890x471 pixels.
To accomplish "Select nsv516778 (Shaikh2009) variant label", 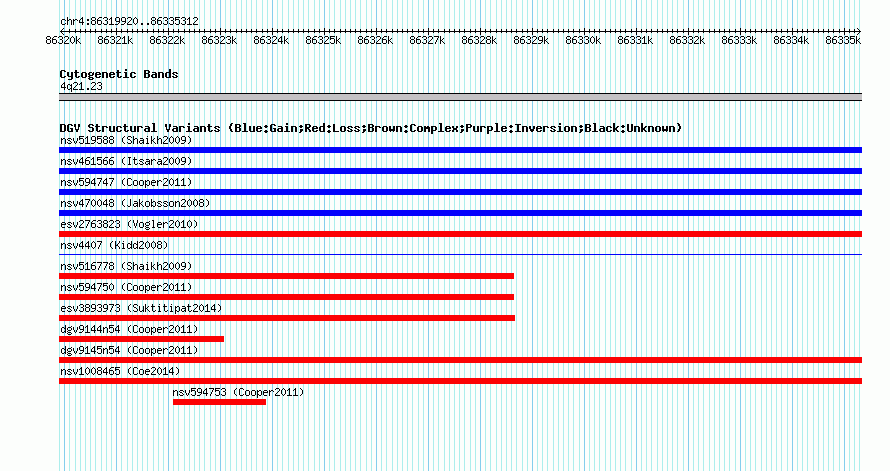I will (126, 266).
